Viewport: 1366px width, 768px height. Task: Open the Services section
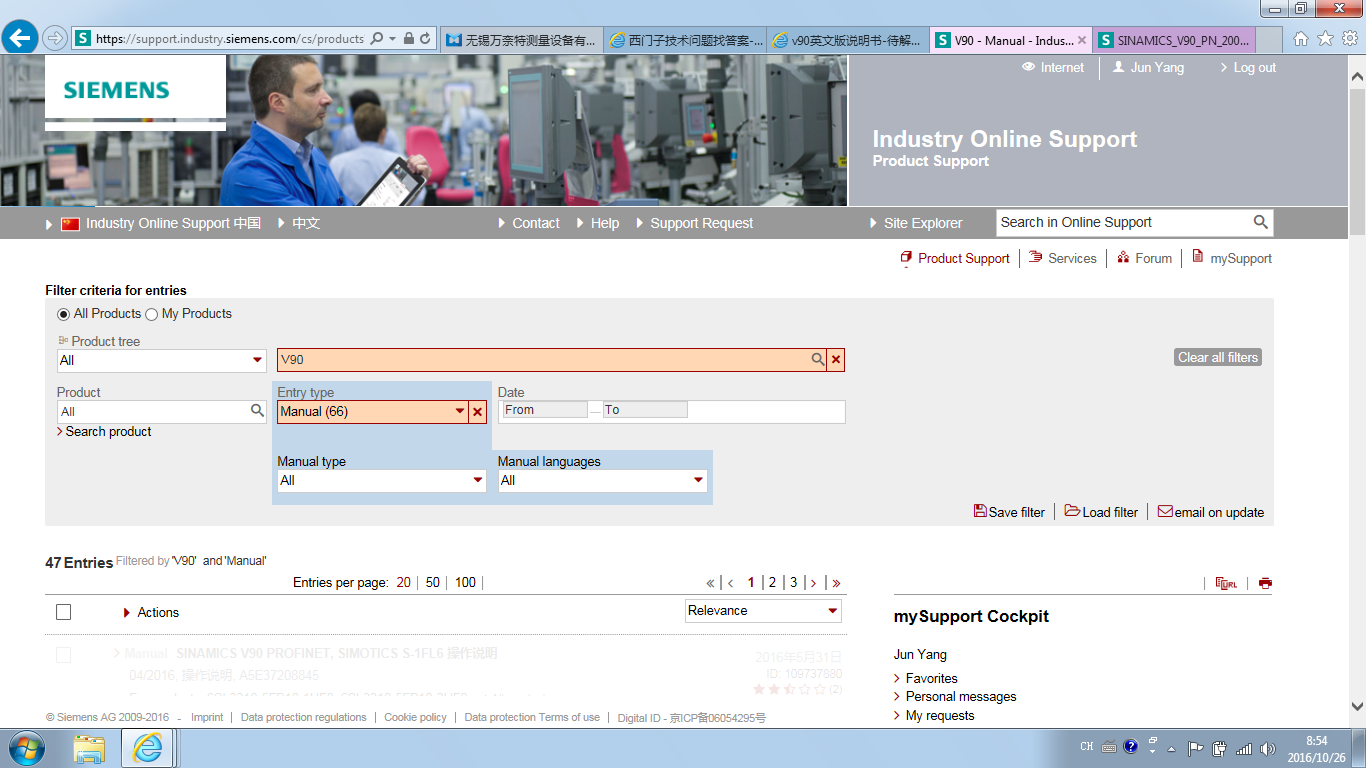tap(1063, 258)
